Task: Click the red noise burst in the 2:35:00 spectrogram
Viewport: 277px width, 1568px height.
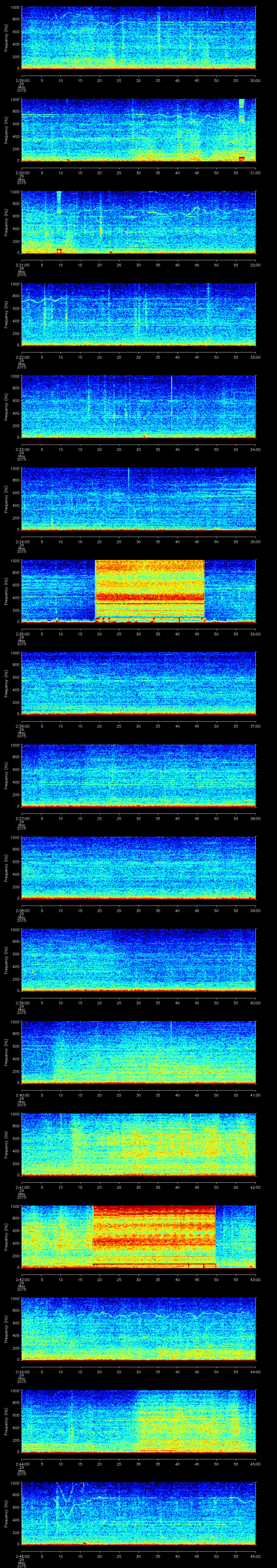Action: 150,591
